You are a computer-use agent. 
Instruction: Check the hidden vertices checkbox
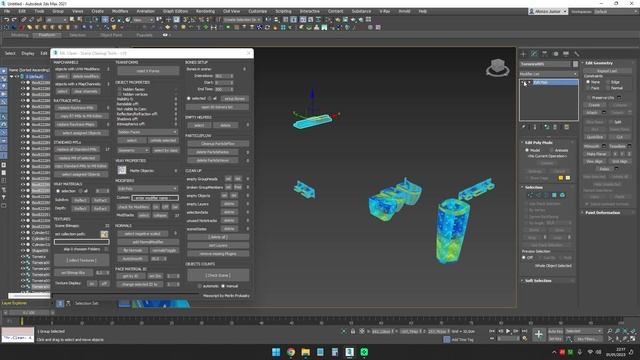[x=120, y=94]
